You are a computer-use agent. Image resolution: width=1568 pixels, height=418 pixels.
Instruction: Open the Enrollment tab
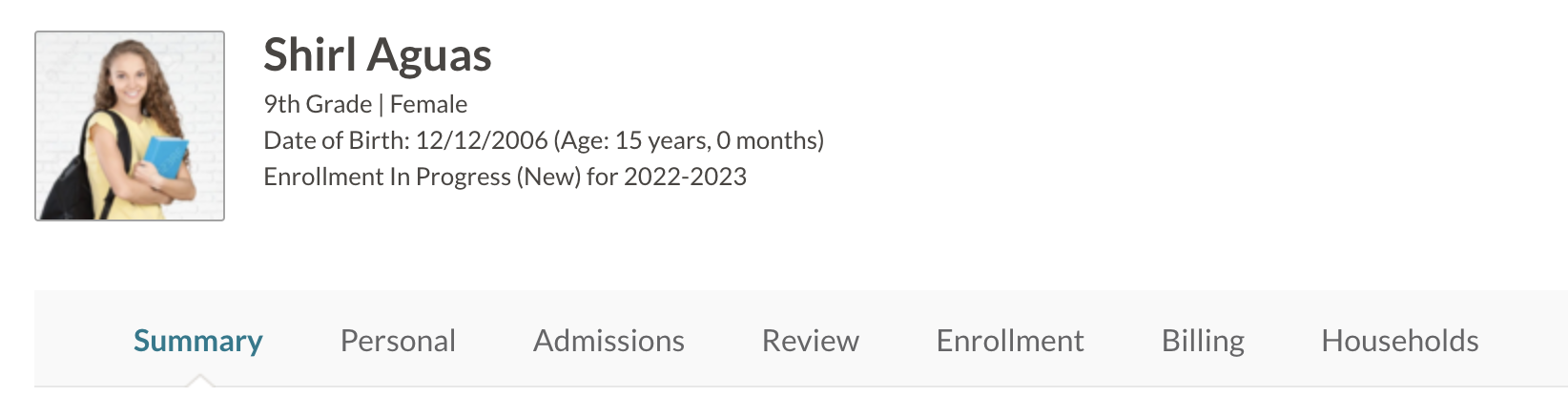coord(1010,341)
